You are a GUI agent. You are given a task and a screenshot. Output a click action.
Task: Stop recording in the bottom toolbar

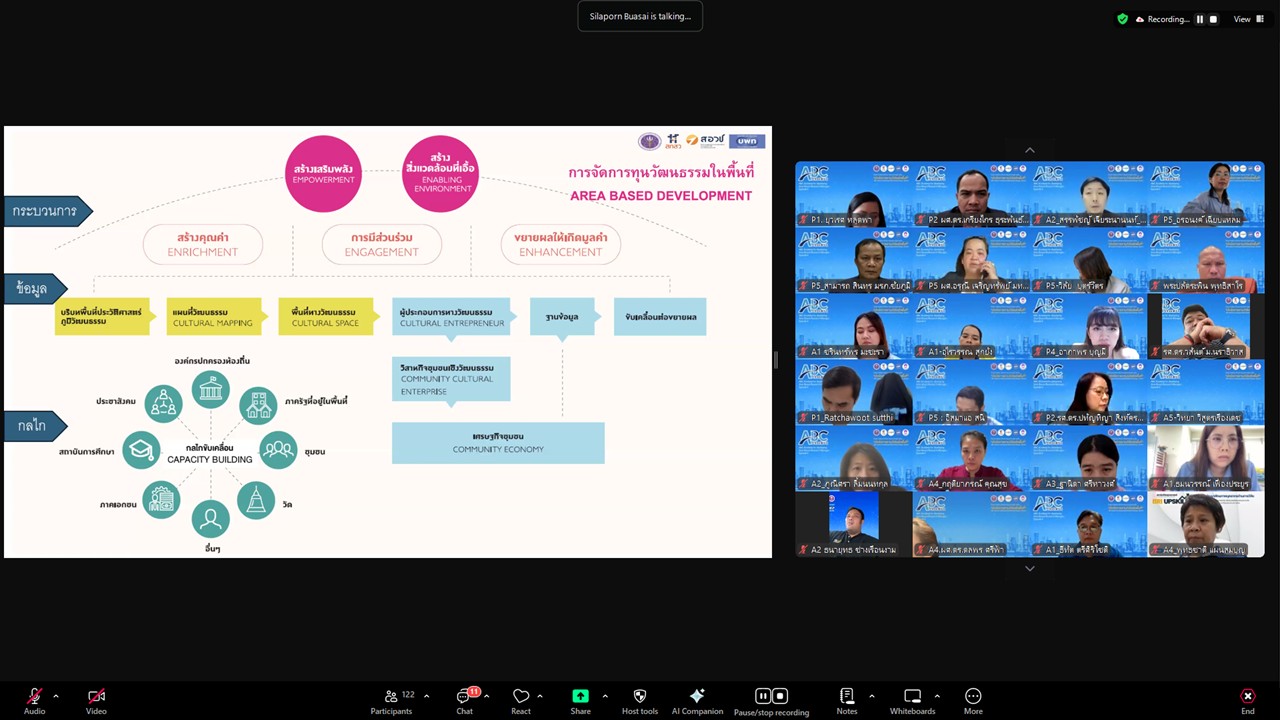tap(780, 696)
